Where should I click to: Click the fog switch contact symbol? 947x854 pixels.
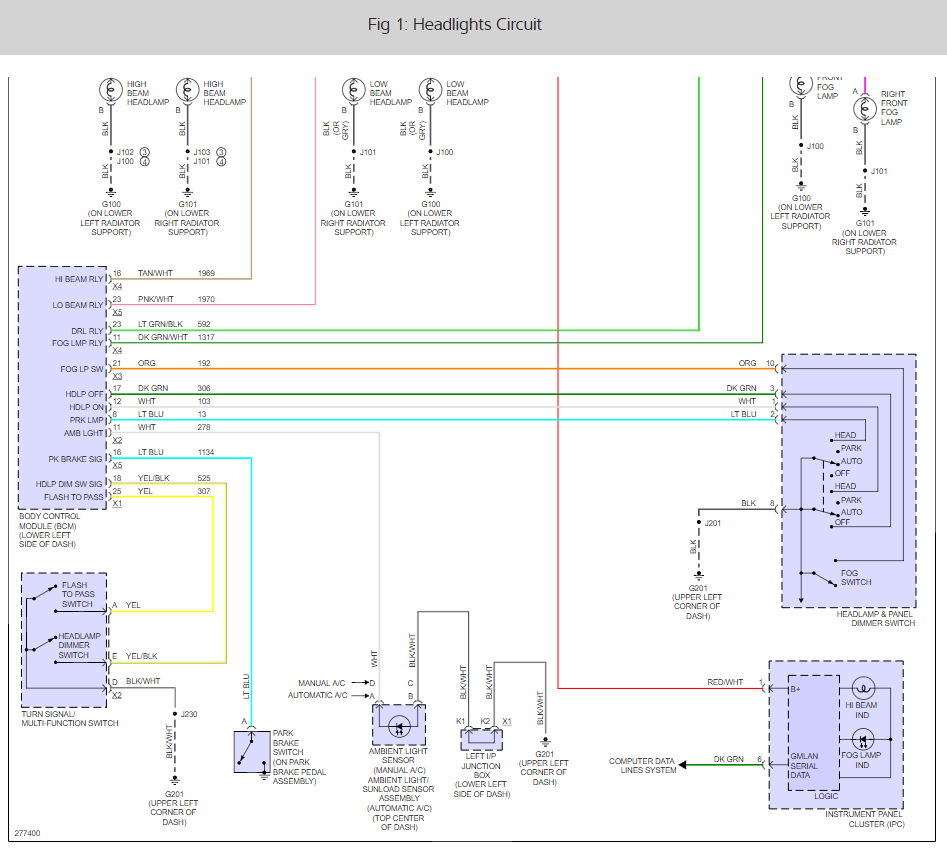coord(824,578)
